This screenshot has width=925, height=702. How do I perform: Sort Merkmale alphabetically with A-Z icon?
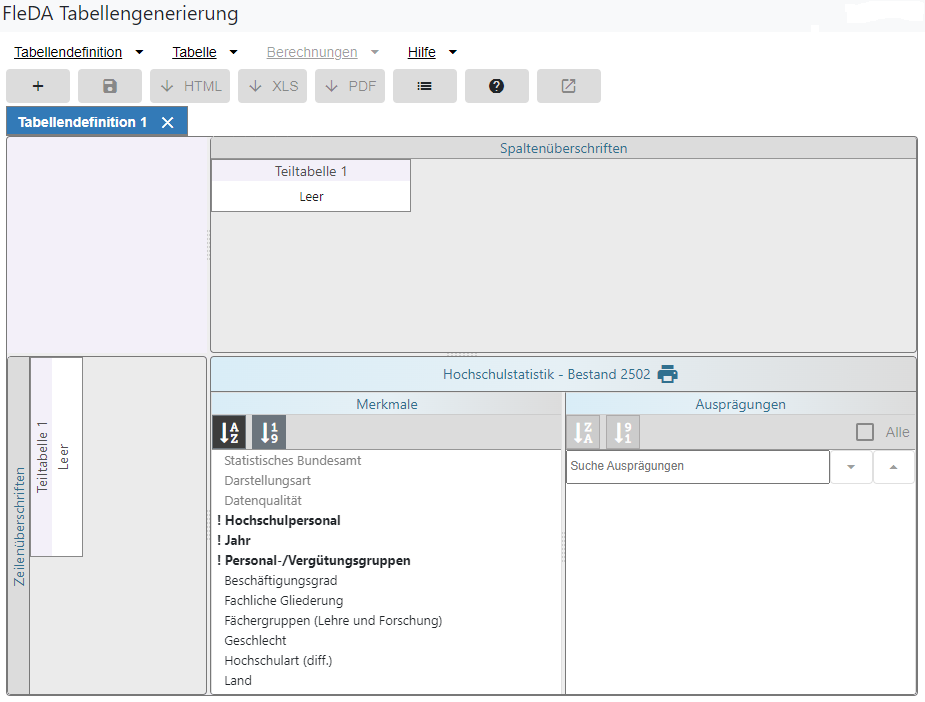(229, 432)
